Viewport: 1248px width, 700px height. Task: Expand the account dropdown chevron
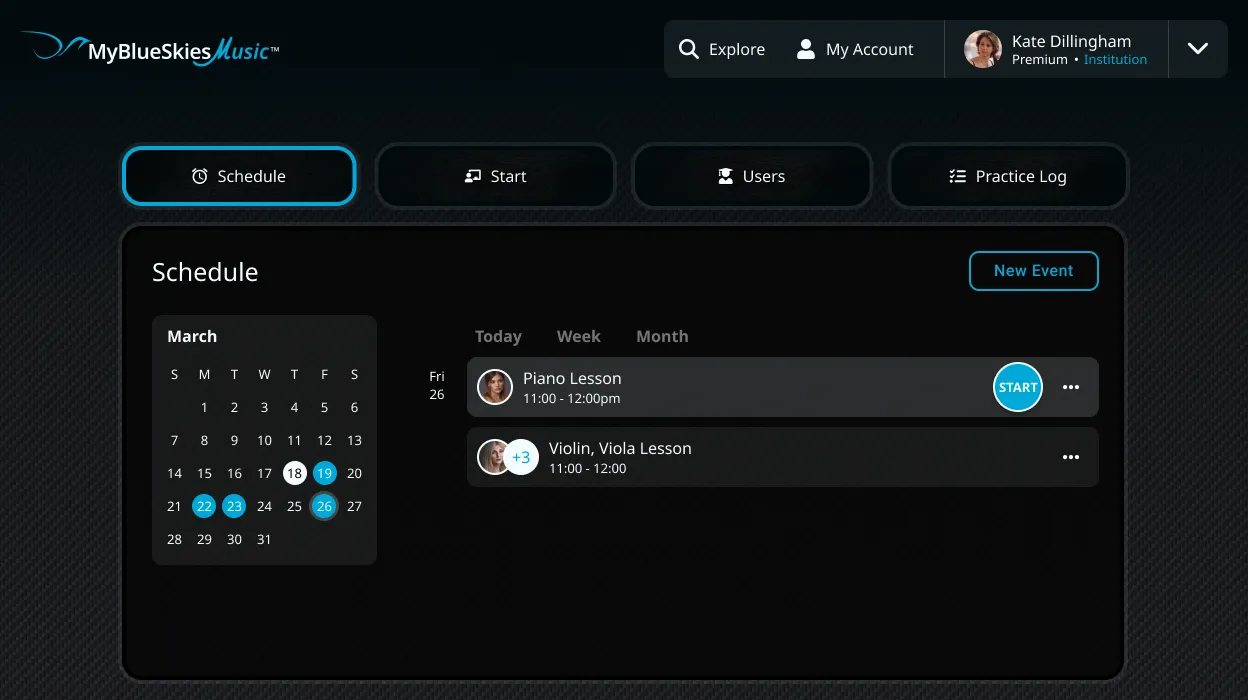pyautogui.click(x=1198, y=48)
